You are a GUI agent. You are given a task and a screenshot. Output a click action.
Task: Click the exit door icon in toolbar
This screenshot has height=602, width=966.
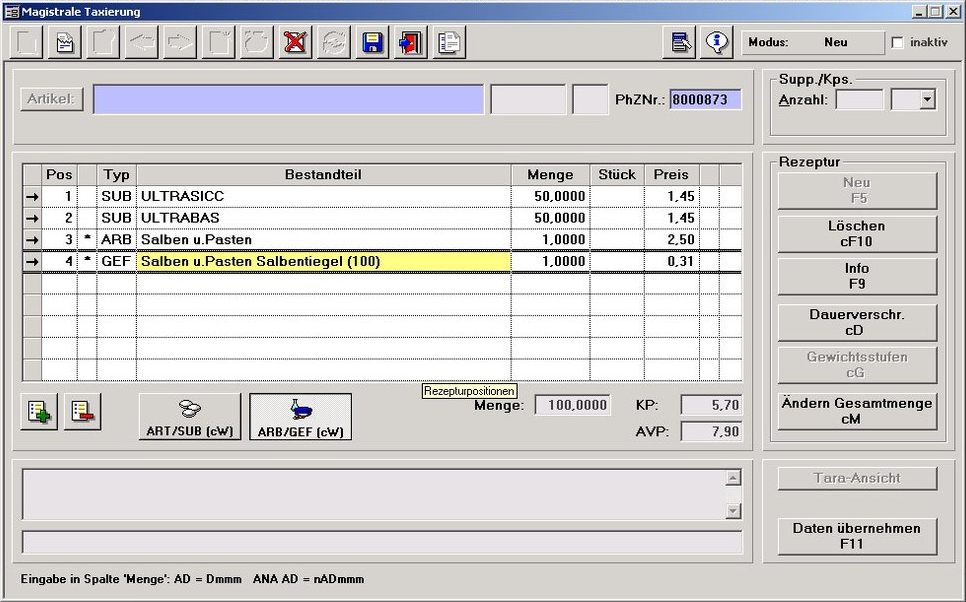pos(410,43)
